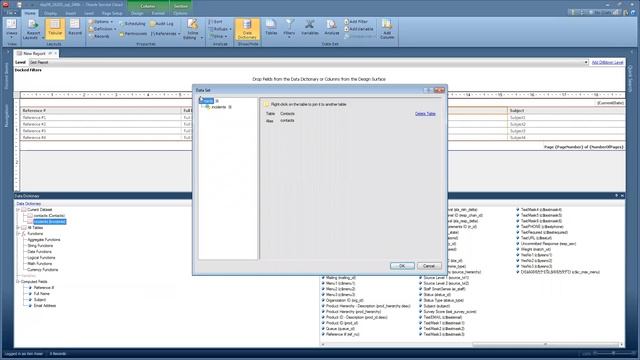Select the Full Name computed field
Screen dimensions: 640x360
coord(42,293)
